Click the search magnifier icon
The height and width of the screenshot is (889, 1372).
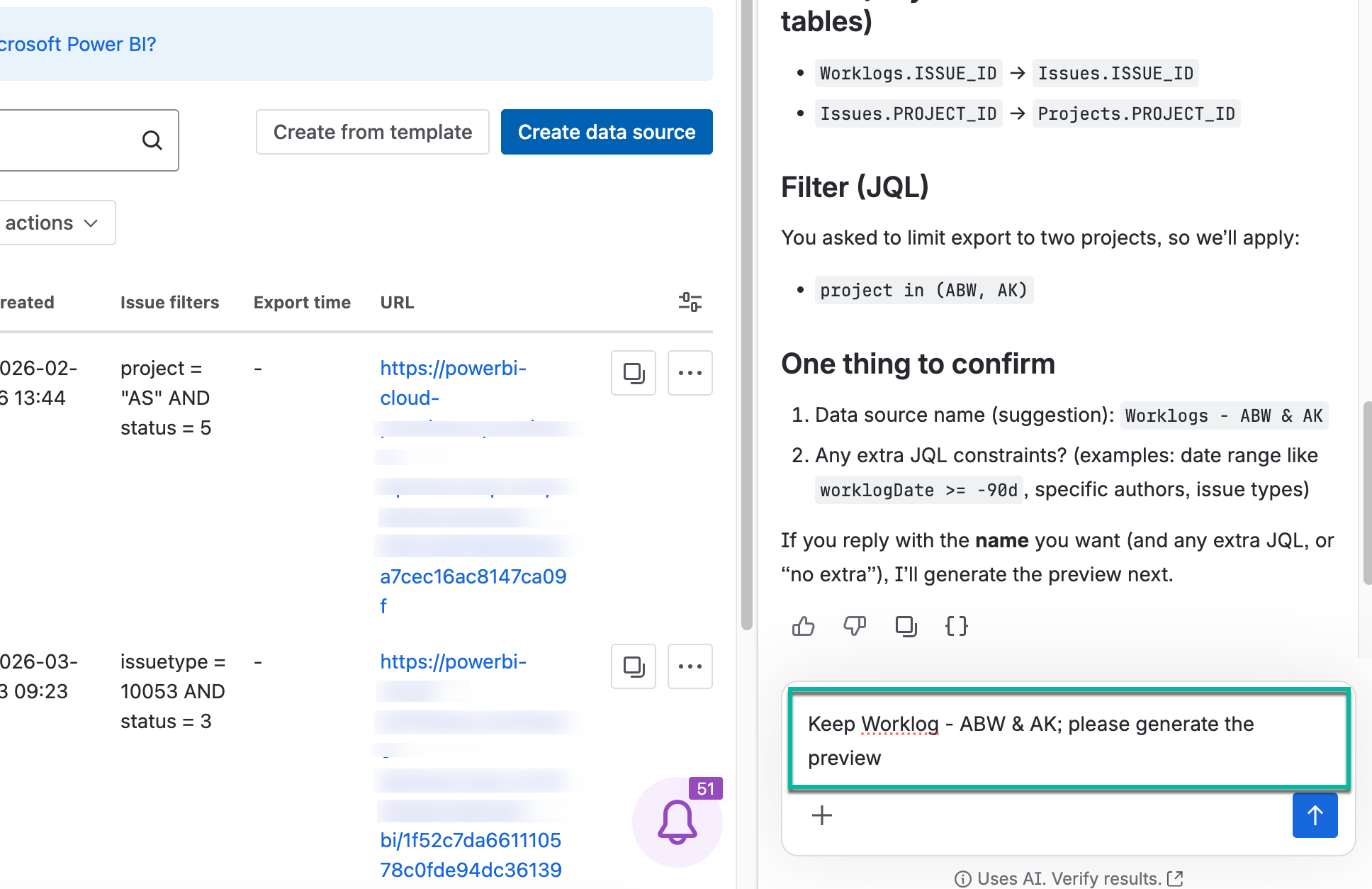(152, 140)
